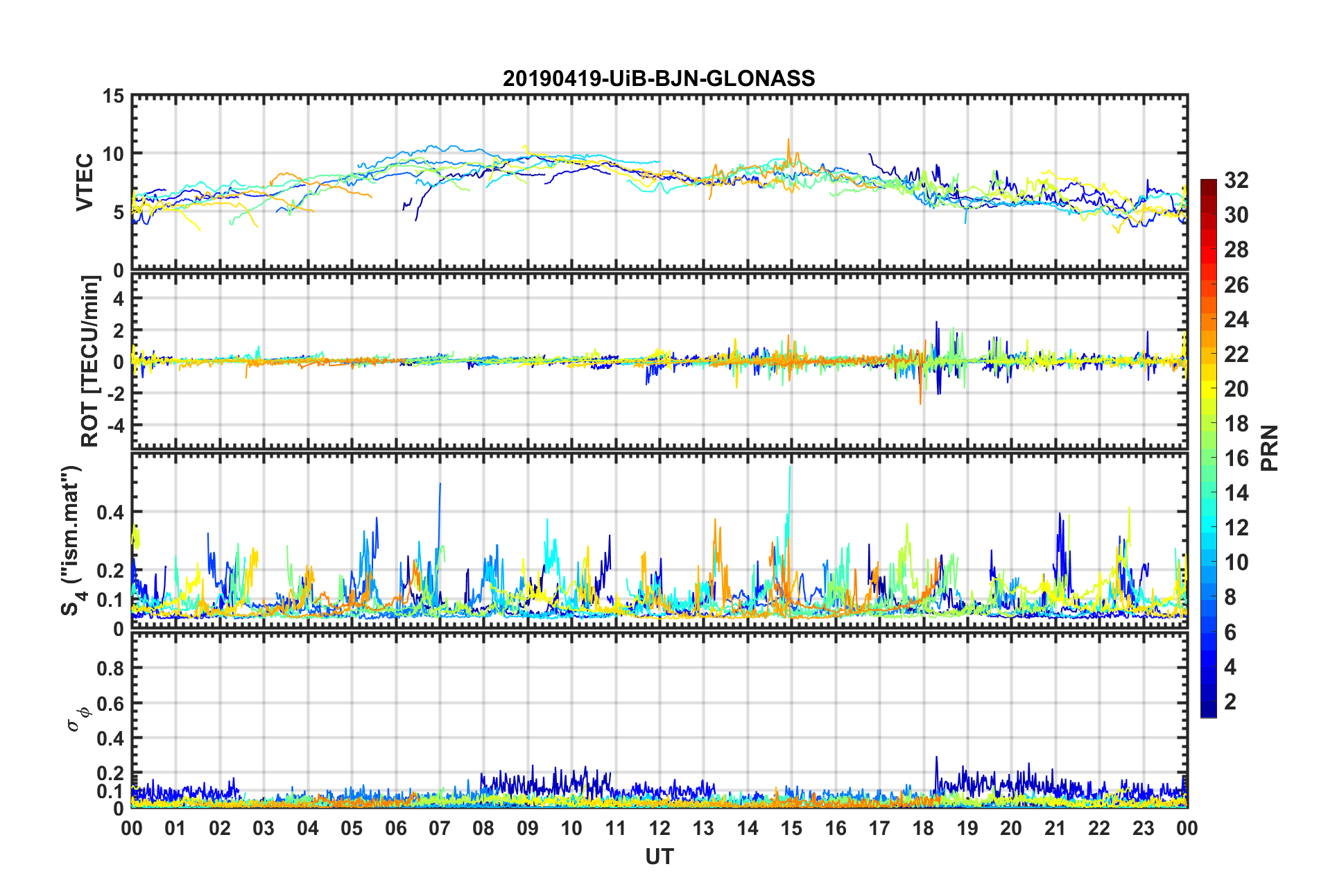Select x-axis hour tick 15
This screenshot has height=896, width=1319.
[791, 828]
